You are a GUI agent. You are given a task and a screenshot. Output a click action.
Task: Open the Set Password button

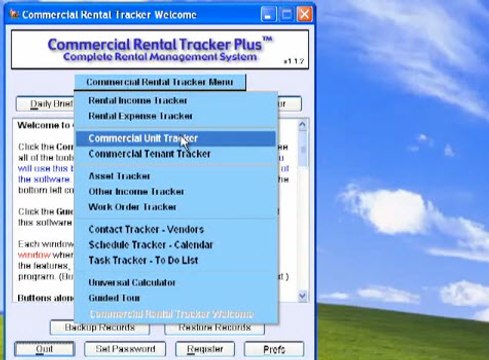point(125,349)
